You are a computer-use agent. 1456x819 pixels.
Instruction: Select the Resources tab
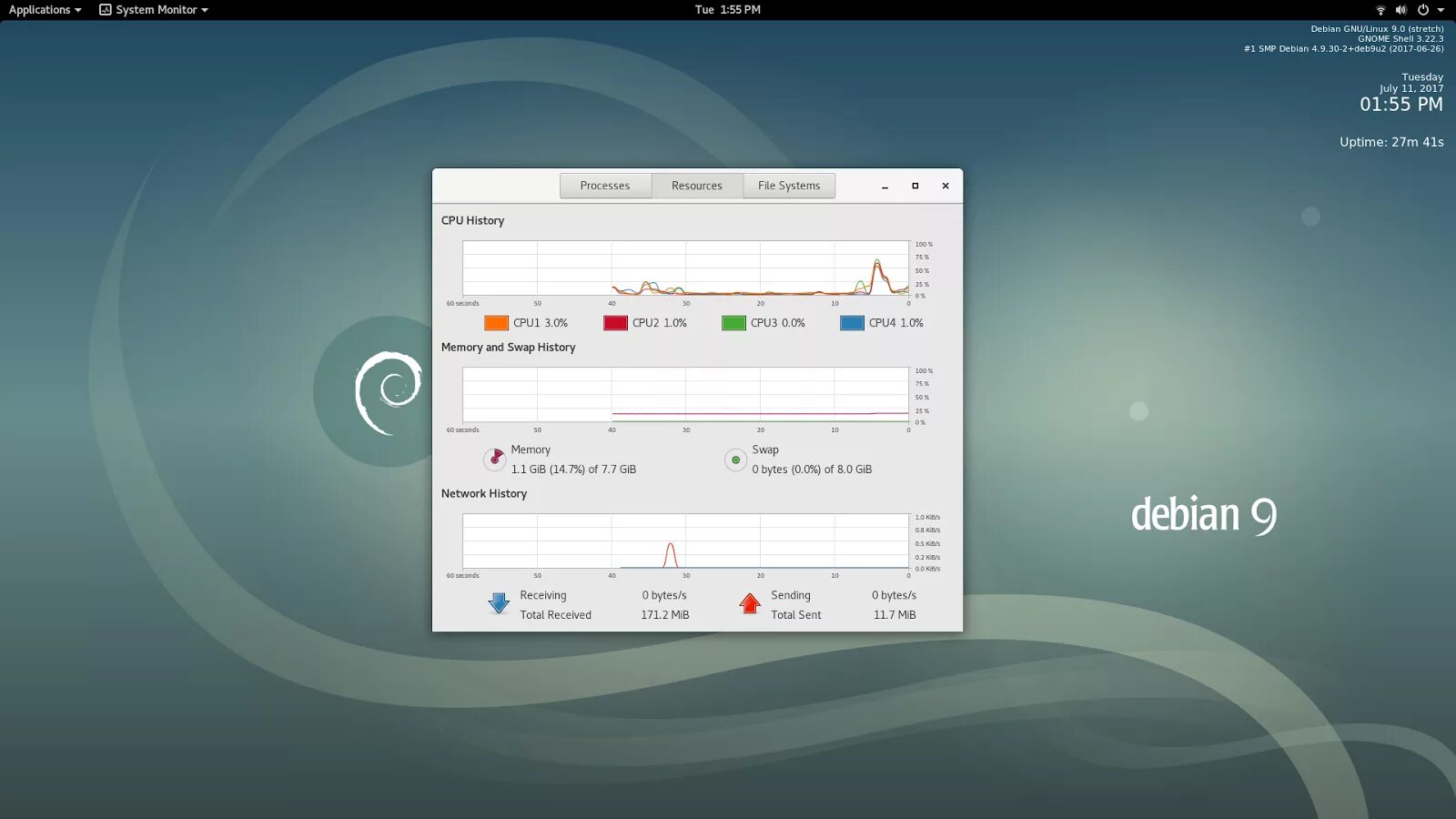(697, 186)
